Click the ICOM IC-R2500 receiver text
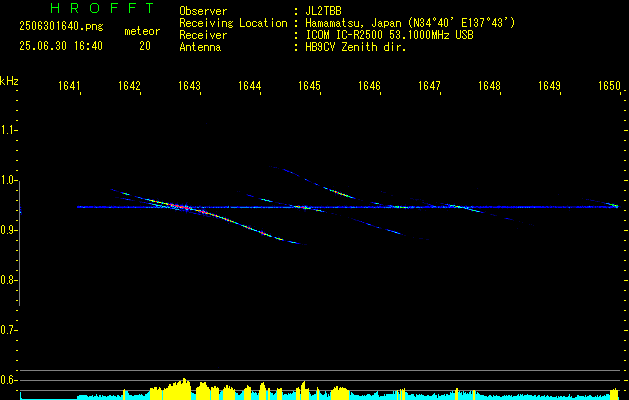The image size is (629, 400). (x=389, y=35)
